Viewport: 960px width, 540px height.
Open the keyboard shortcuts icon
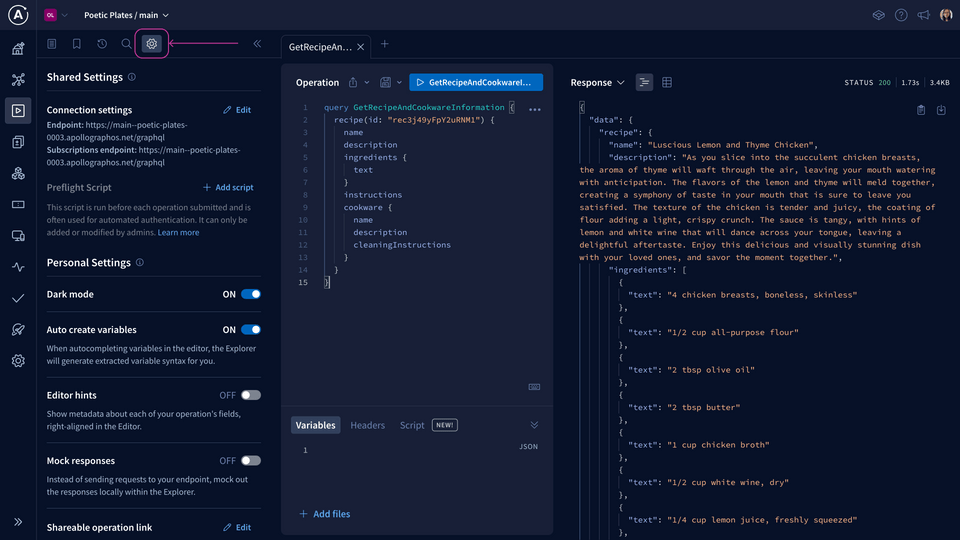pos(534,387)
